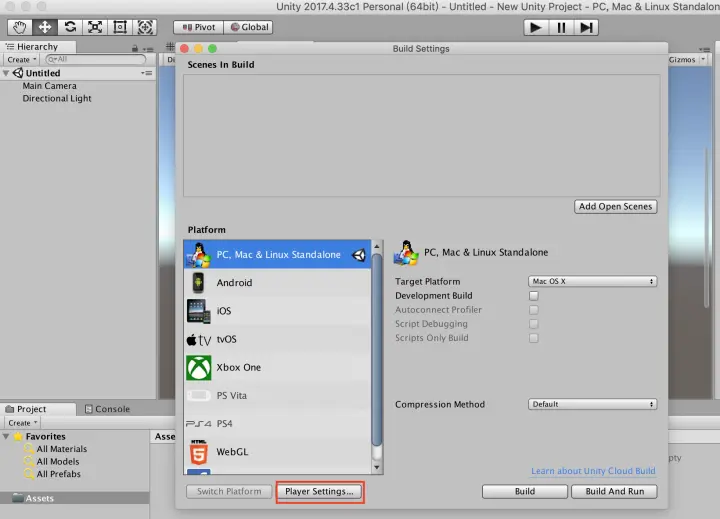Enable Development Build checkbox
This screenshot has width=720, height=519.
(534, 296)
